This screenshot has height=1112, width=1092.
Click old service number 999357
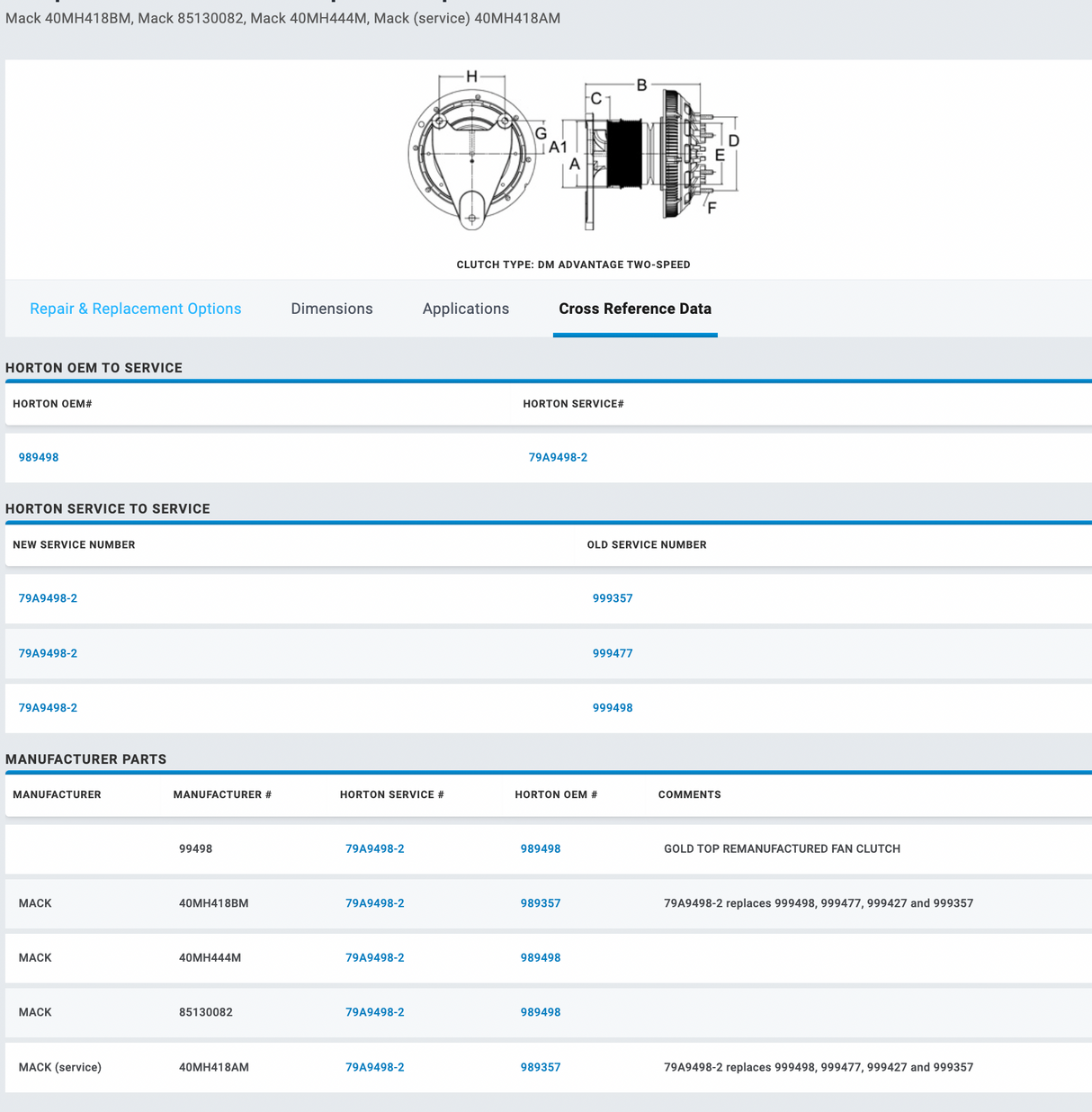coord(612,598)
